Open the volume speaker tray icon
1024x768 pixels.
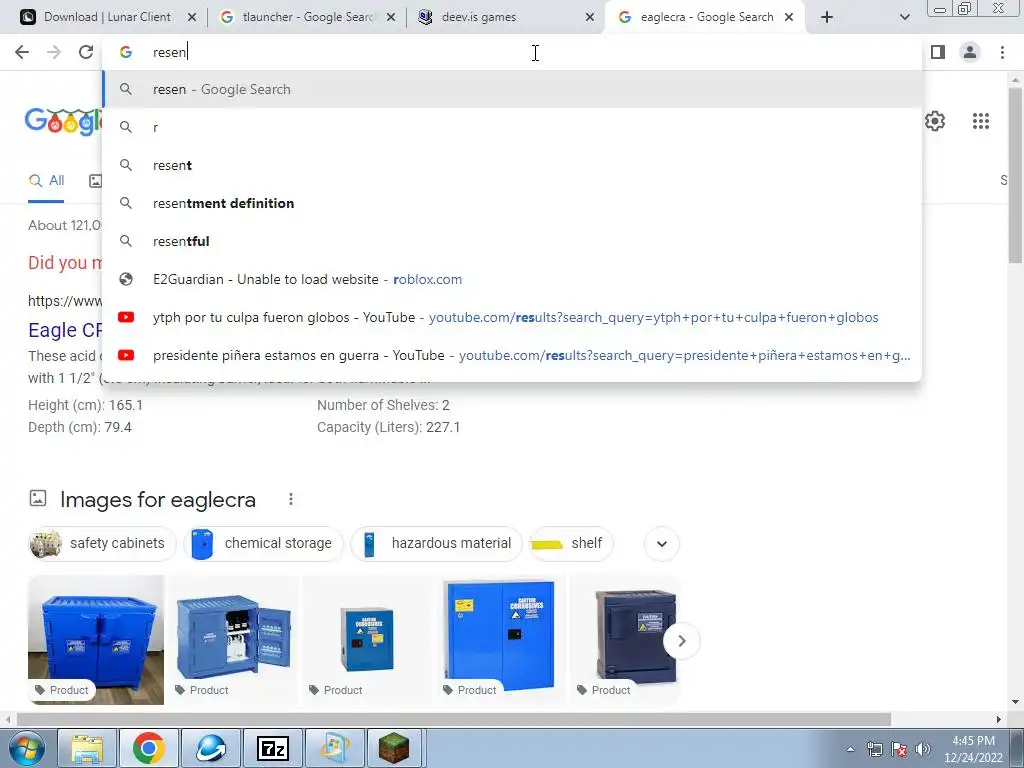(x=923, y=749)
